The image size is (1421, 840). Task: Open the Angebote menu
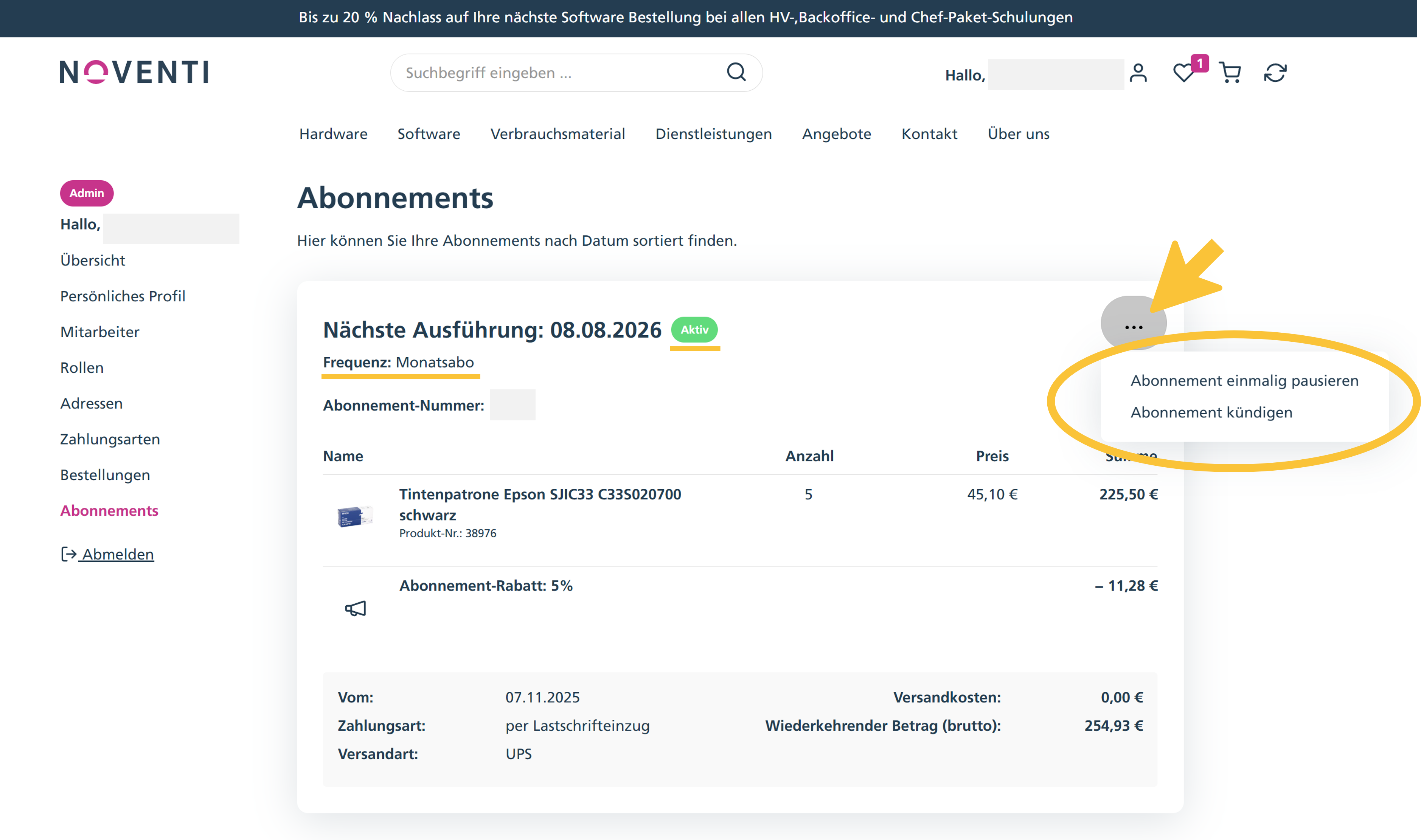836,134
